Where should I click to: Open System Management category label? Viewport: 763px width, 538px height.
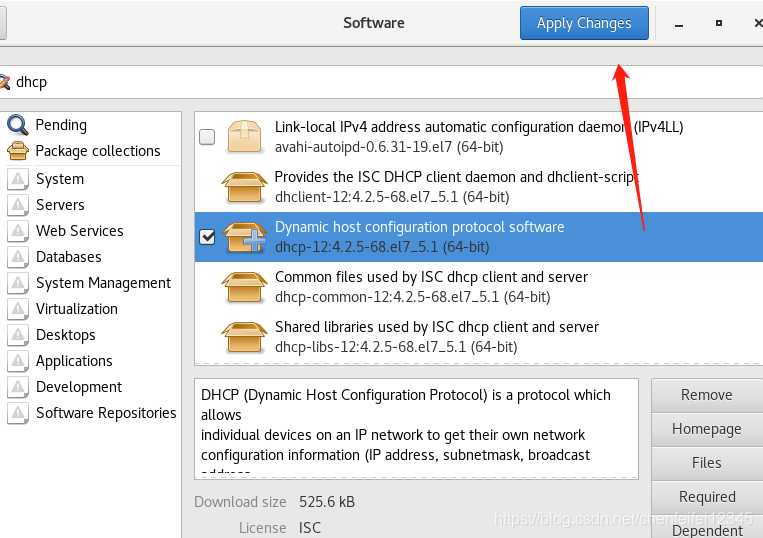(x=104, y=283)
